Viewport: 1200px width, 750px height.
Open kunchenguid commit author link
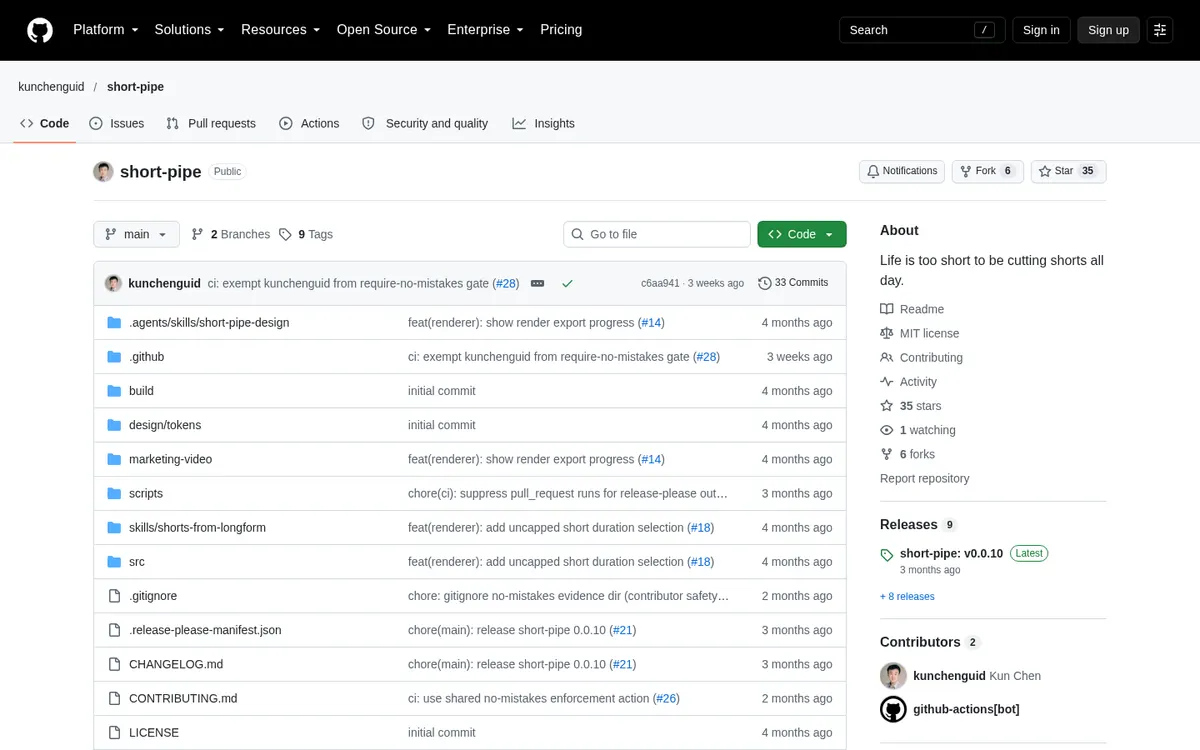[165, 283]
